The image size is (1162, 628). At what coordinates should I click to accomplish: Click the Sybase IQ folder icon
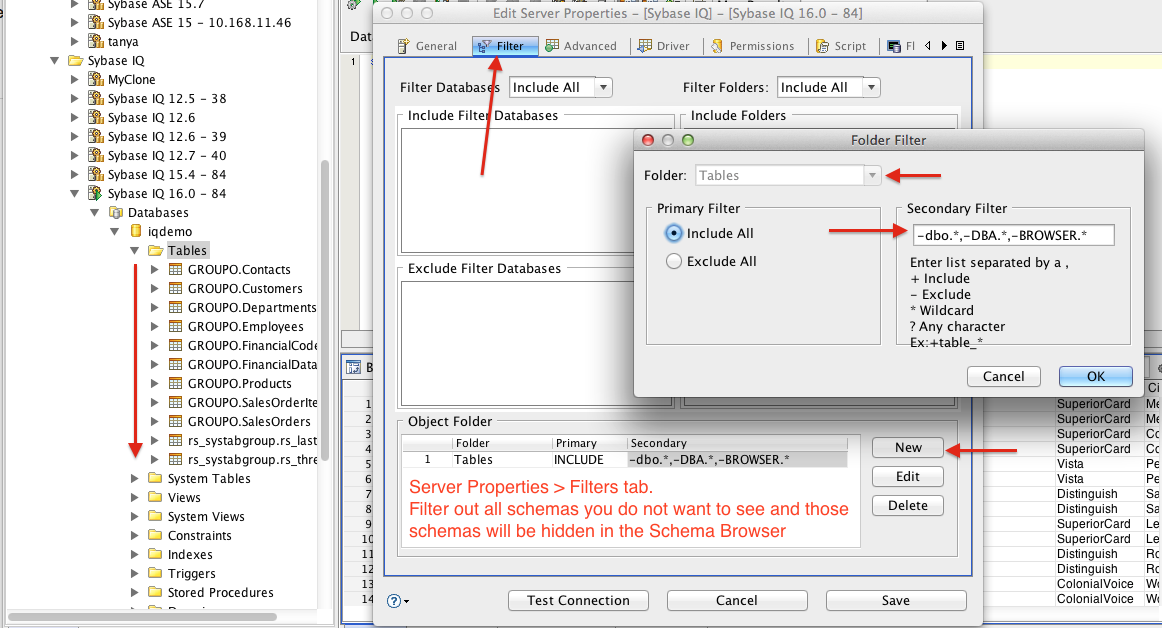[x=76, y=61]
